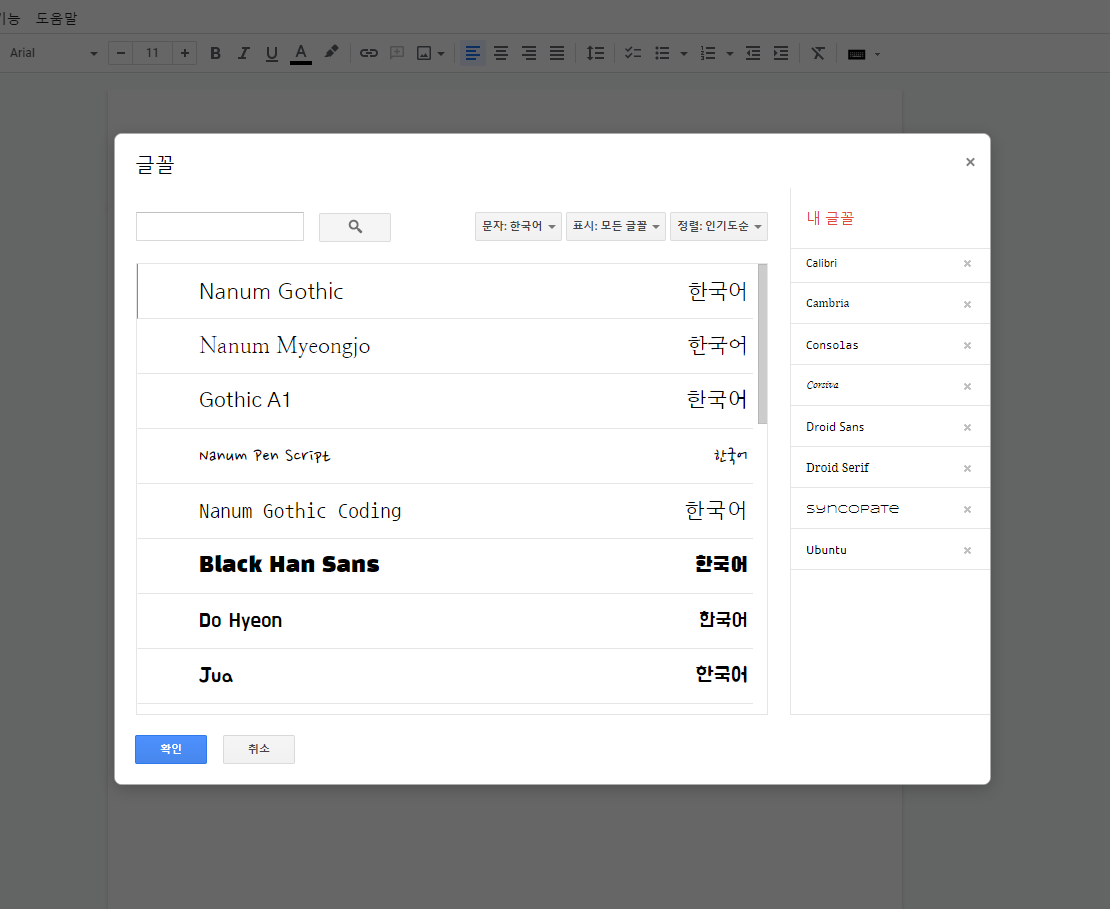
Task: Toggle bold formatting in toolbar
Action: (x=215, y=53)
